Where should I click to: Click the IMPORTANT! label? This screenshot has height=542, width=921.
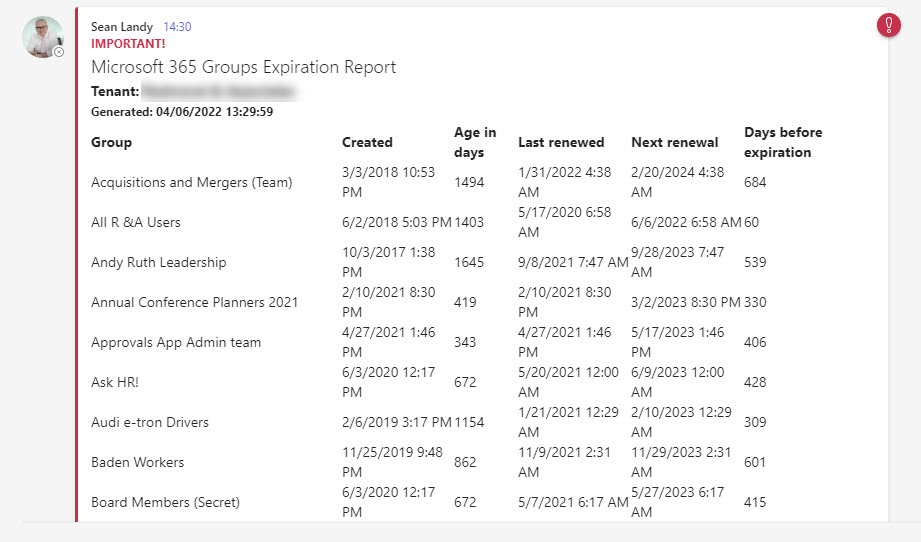[128, 44]
